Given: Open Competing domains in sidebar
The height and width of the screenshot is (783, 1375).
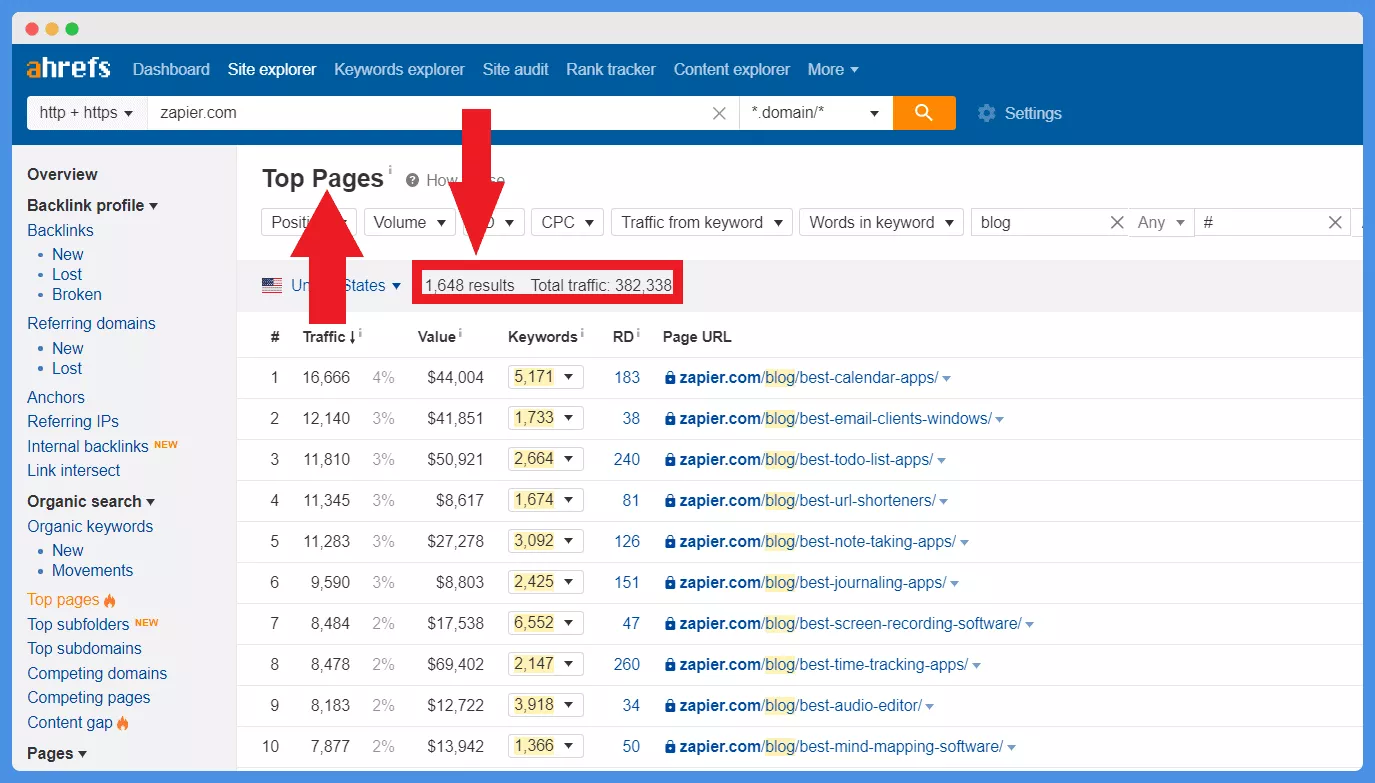Looking at the screenshot, I should coord(97,673).
